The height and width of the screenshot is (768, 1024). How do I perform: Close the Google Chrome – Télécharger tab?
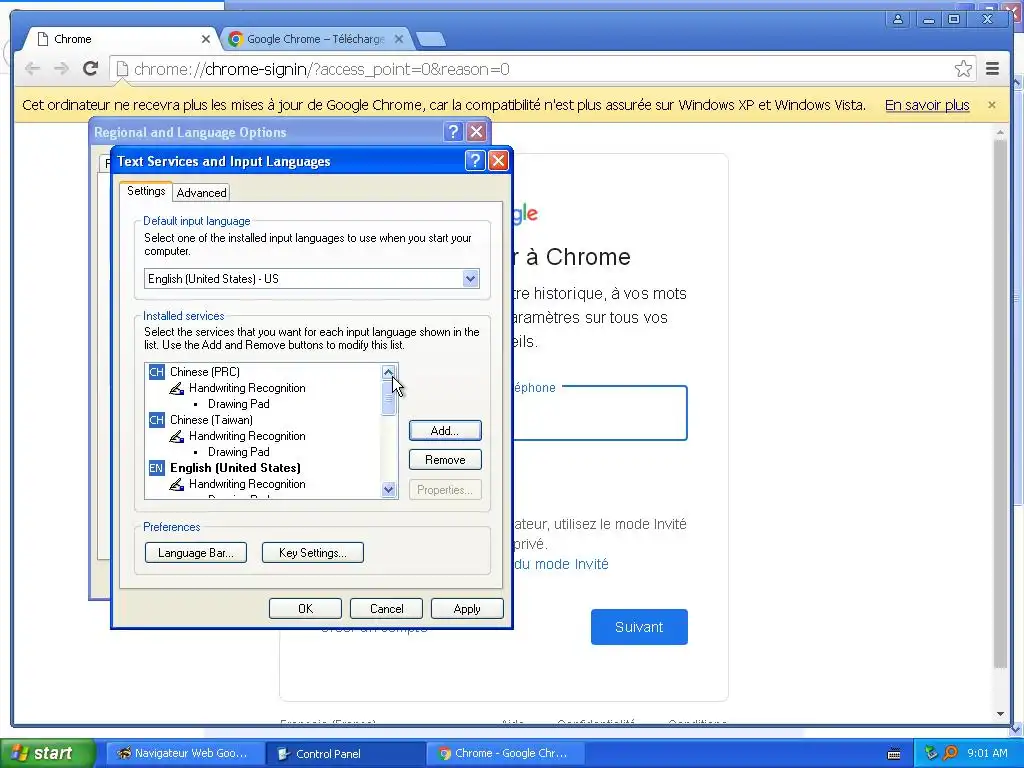tap(399, 39)
